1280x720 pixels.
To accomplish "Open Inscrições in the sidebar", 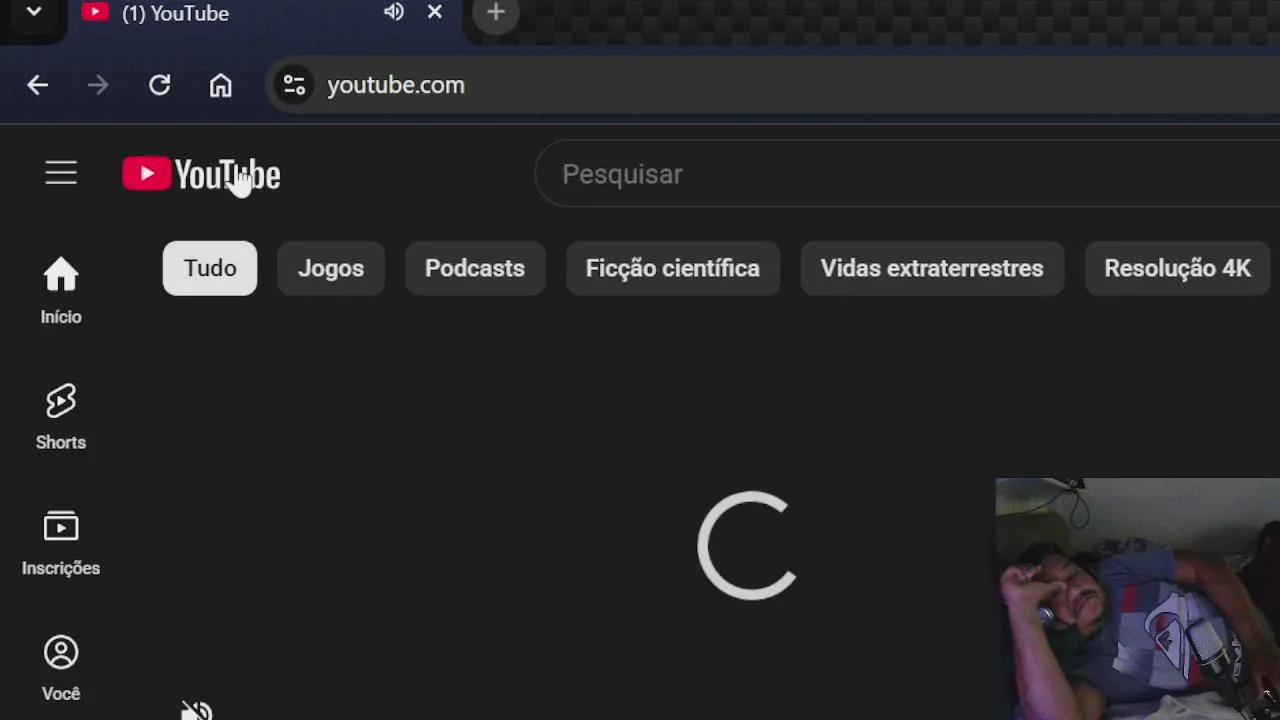I will pyautogui.click(x=61, y=543).
